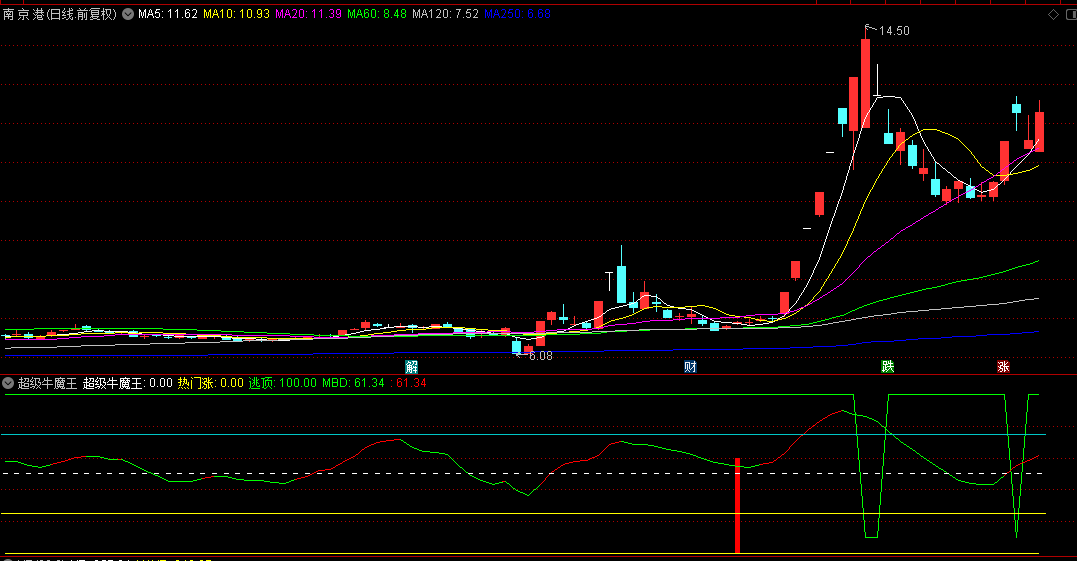Open the dropdown arrow beside 南京港 title

click(127, 15)
